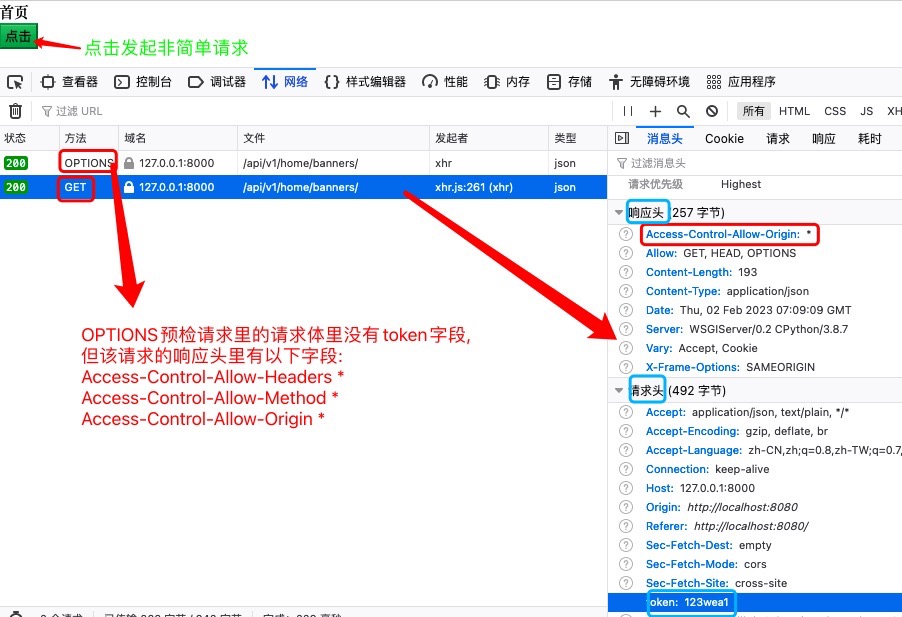Image resolution: width=902 pixels, height=617 pixels.
Task: Open network search with magnifier icon
Action: [683, 111]
